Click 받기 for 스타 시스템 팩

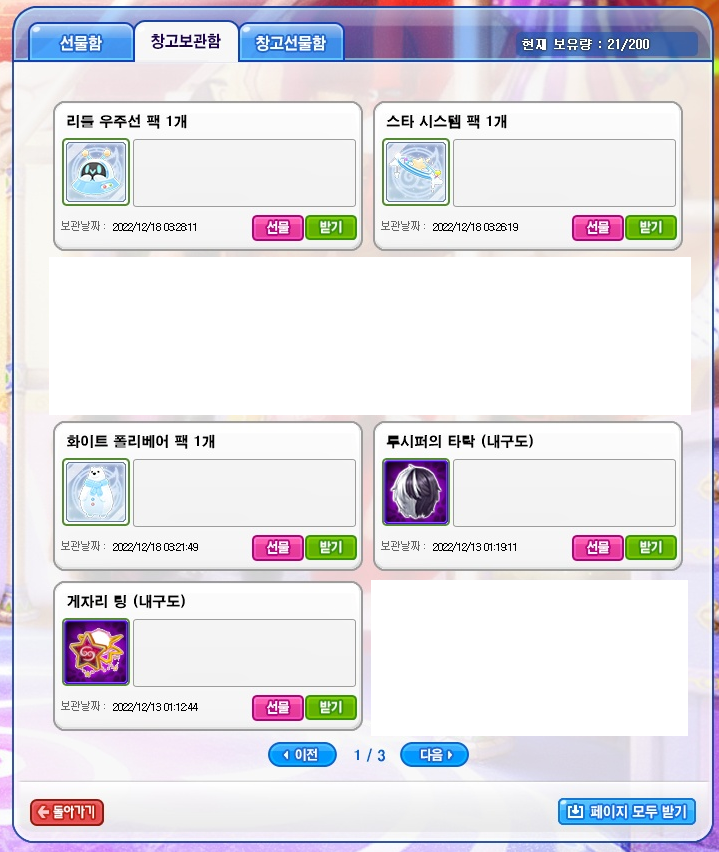coord(651,228)
